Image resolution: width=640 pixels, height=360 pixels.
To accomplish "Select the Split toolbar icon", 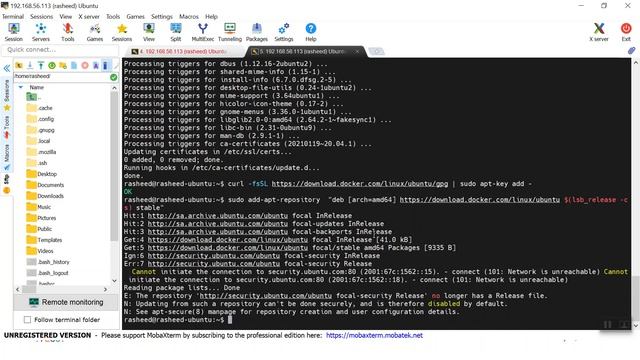I will (176, 32).
